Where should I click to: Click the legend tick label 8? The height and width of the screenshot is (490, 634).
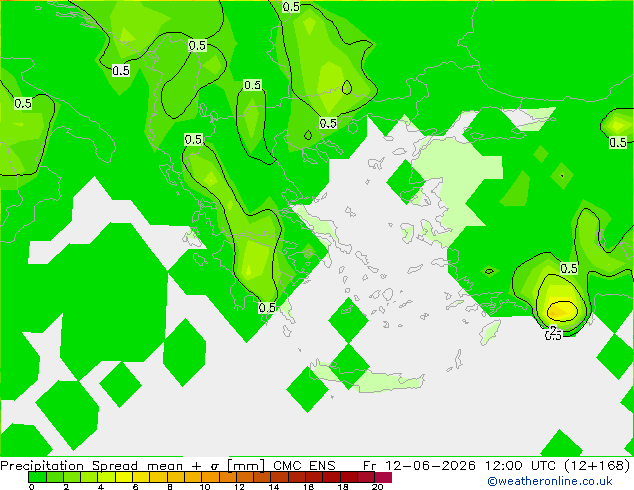(170, 487)
